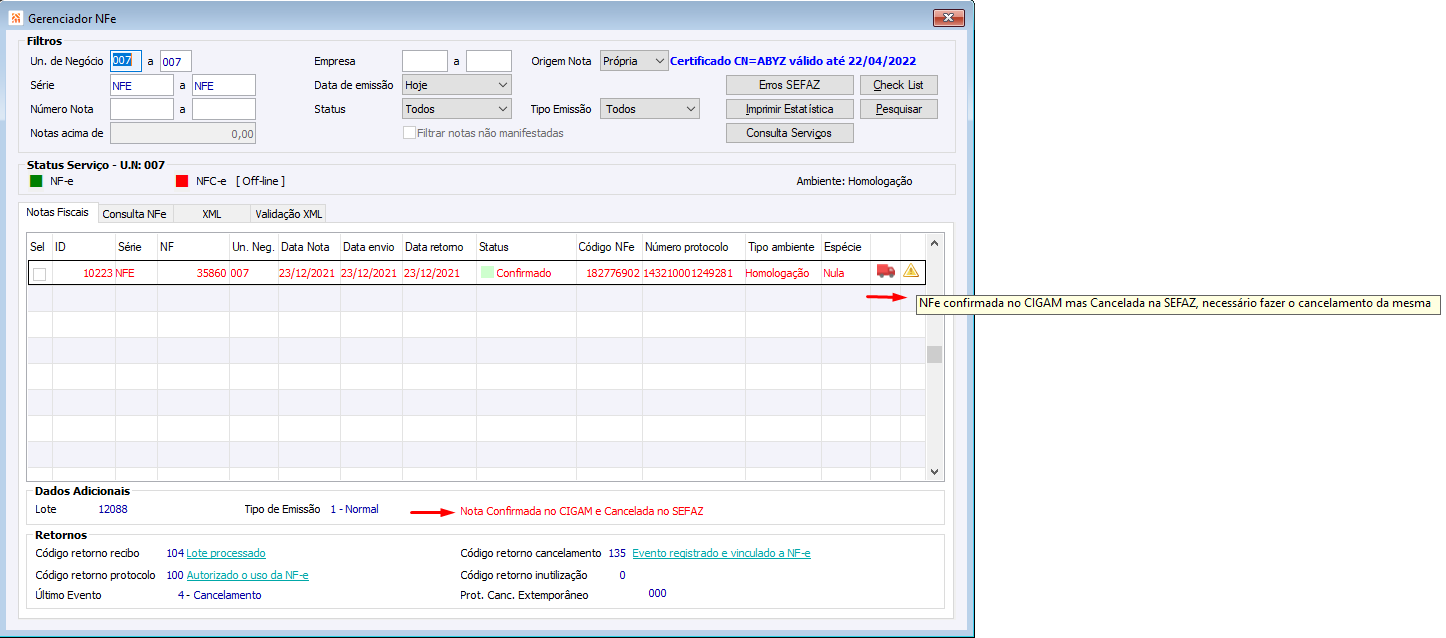Toggle Filtrar notas não manifestadas checkbox
The width and height of the screenshot is (1446, 638).
(x=409, y=133)
